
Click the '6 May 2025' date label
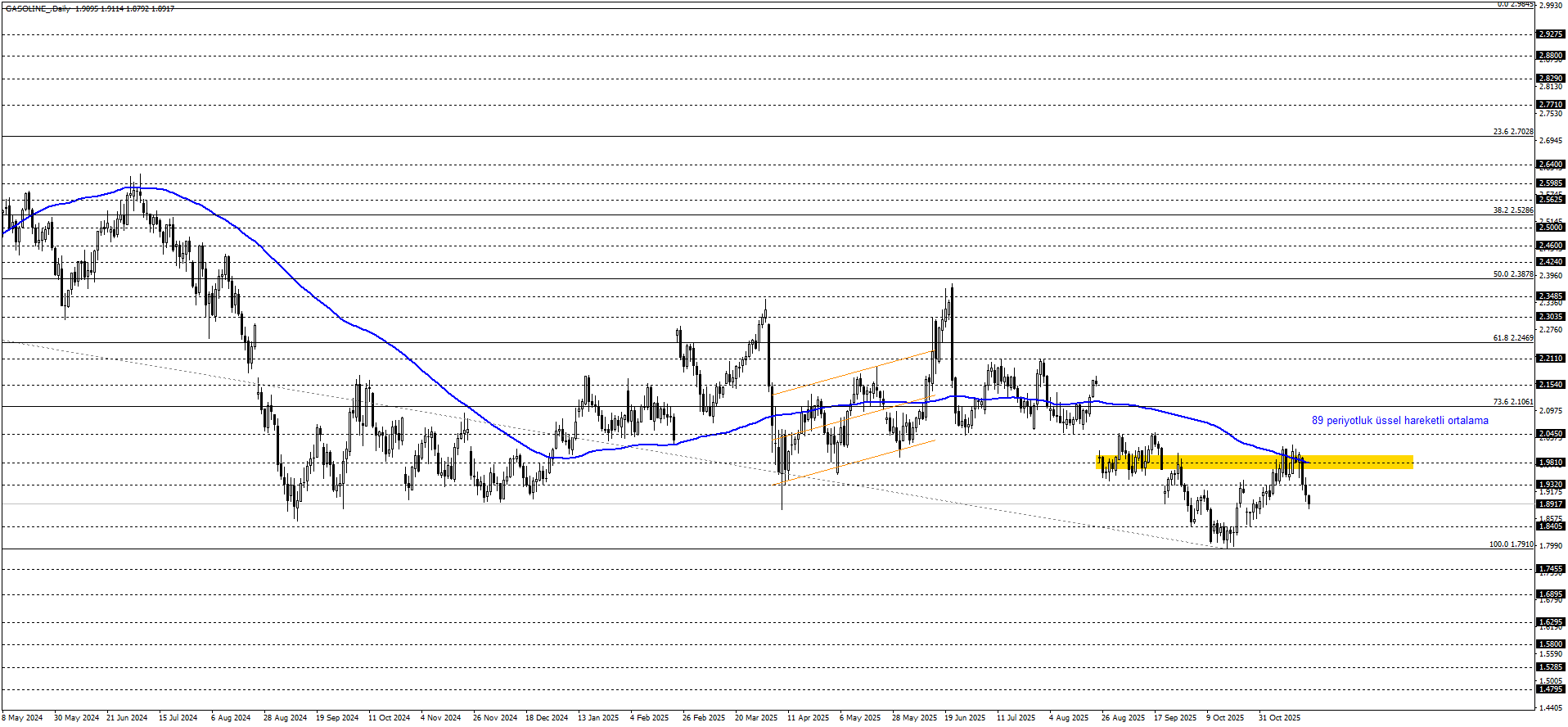(860, 718)
